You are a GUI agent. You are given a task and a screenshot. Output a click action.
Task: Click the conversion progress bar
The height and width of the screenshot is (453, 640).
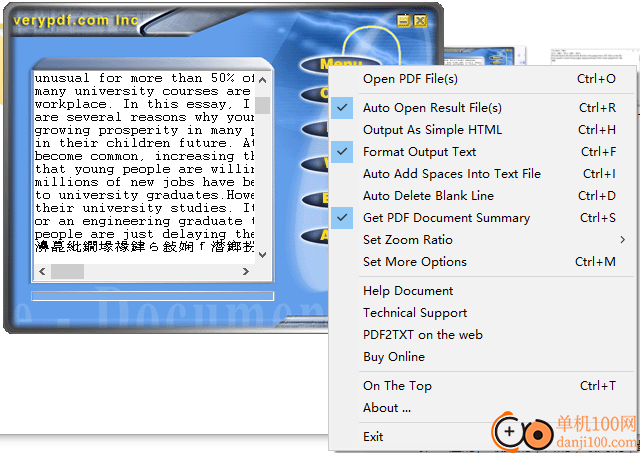tap(153, 296)
